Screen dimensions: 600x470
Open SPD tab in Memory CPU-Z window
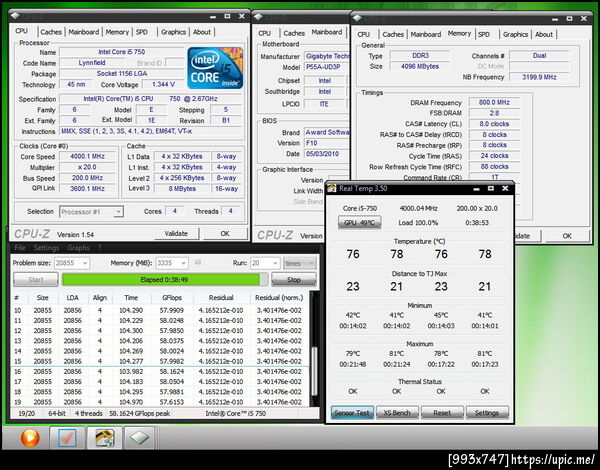[484, 34]
